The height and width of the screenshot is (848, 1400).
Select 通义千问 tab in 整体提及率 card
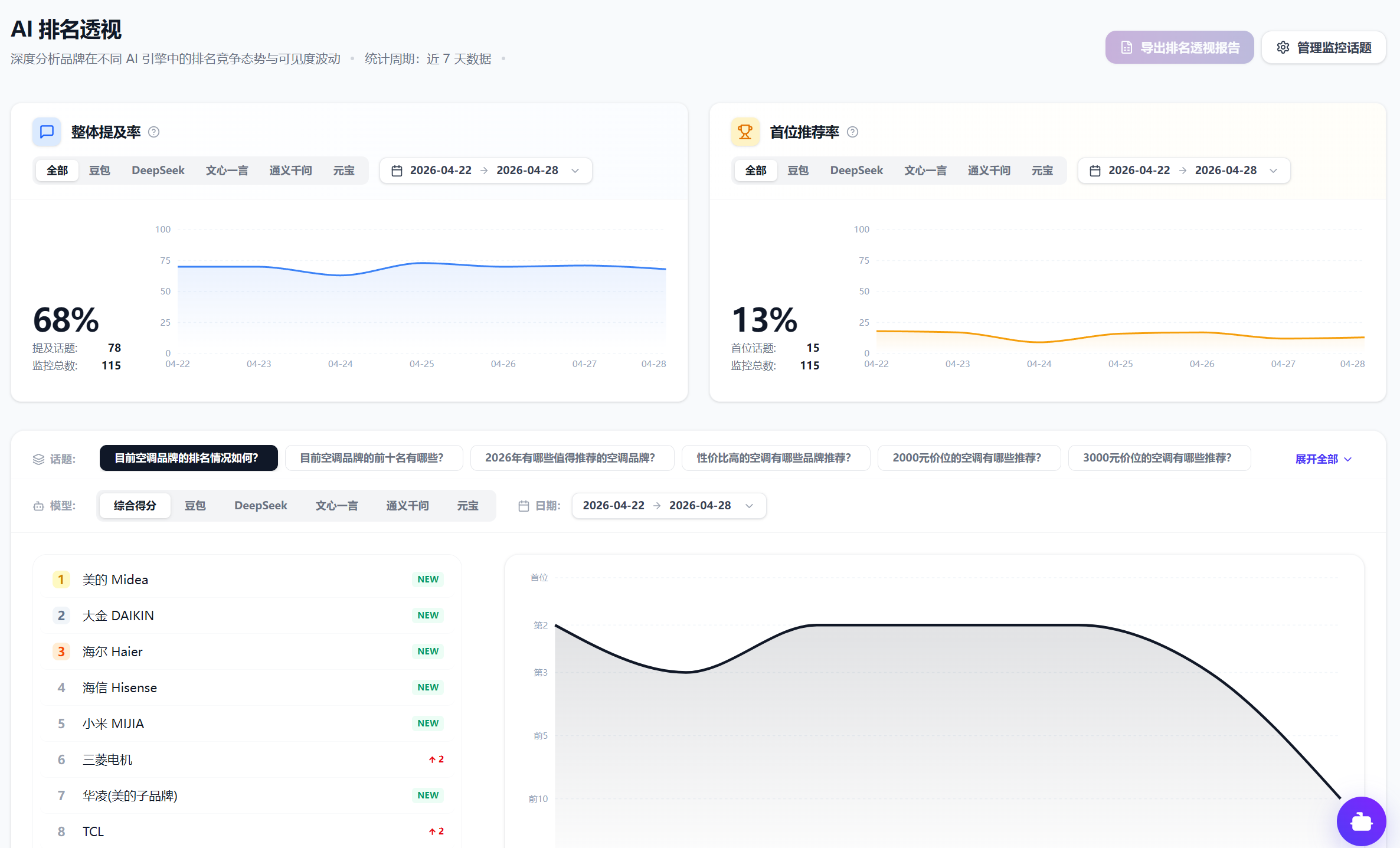(x=290, y=171)
